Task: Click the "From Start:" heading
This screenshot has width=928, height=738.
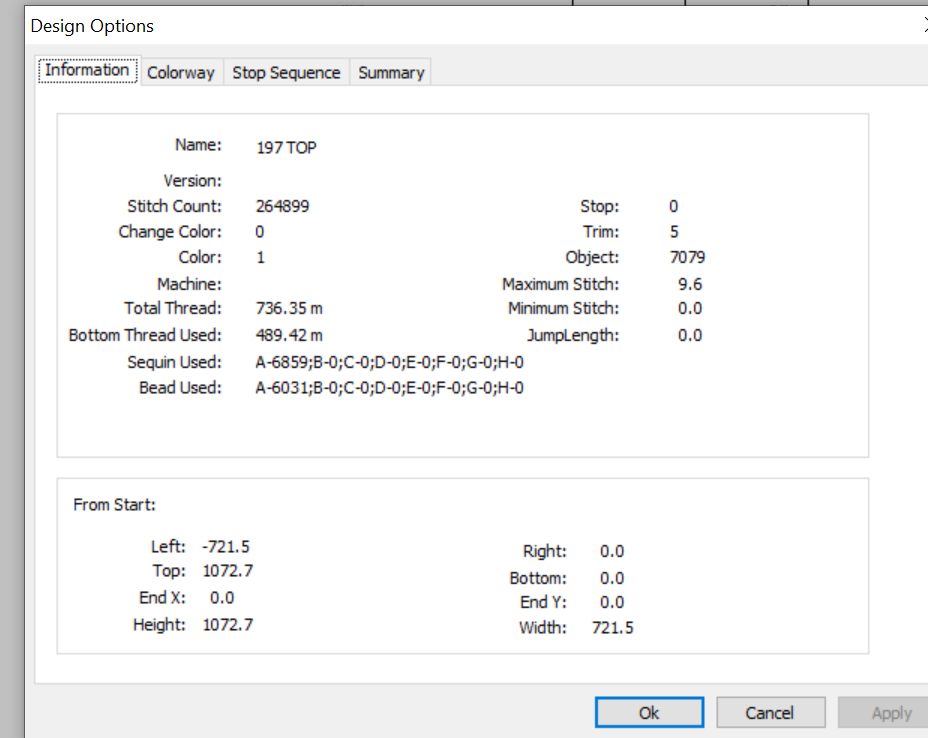Action: 114,505
